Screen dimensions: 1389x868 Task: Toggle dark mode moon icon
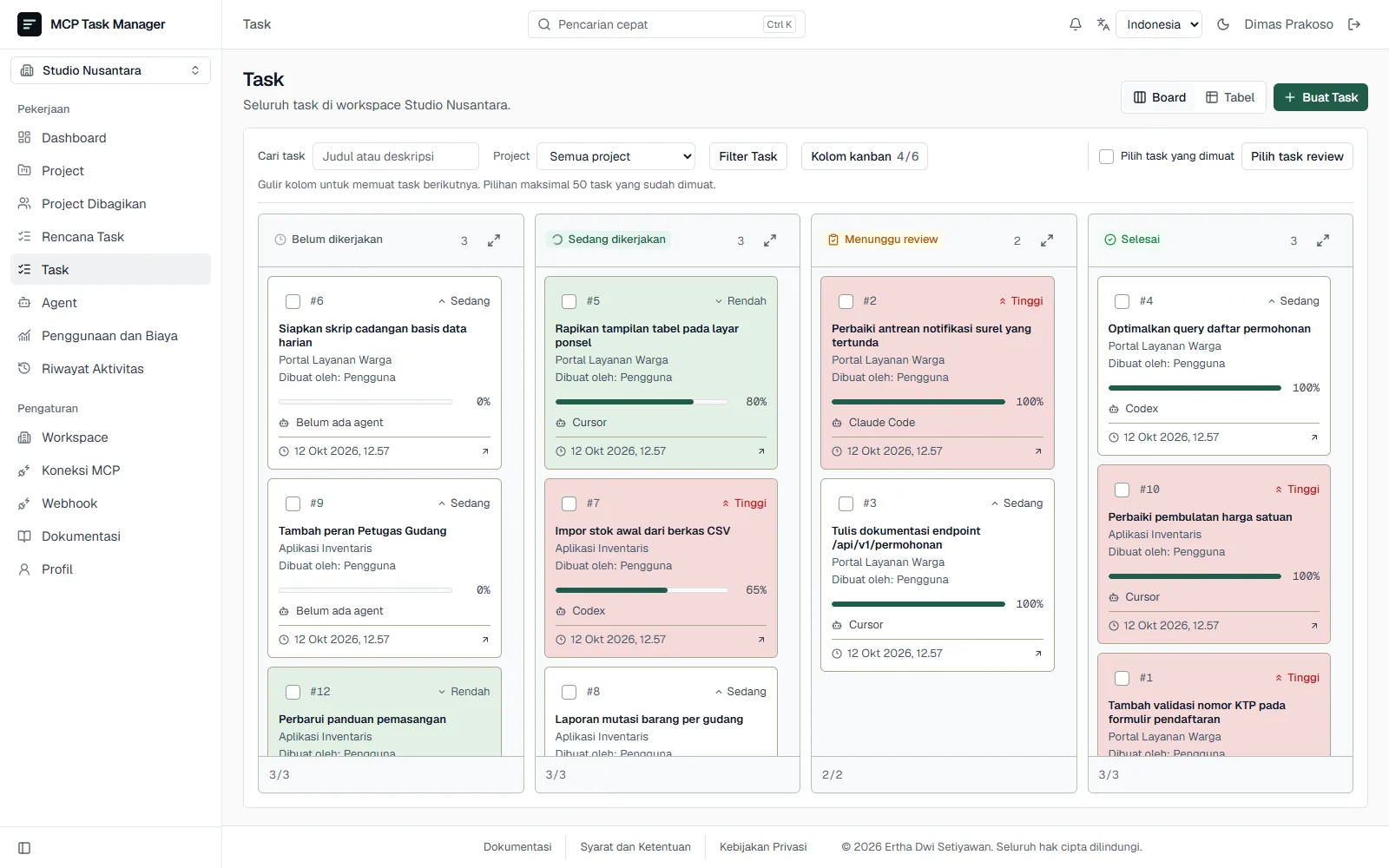click(x=1223, y=24)
